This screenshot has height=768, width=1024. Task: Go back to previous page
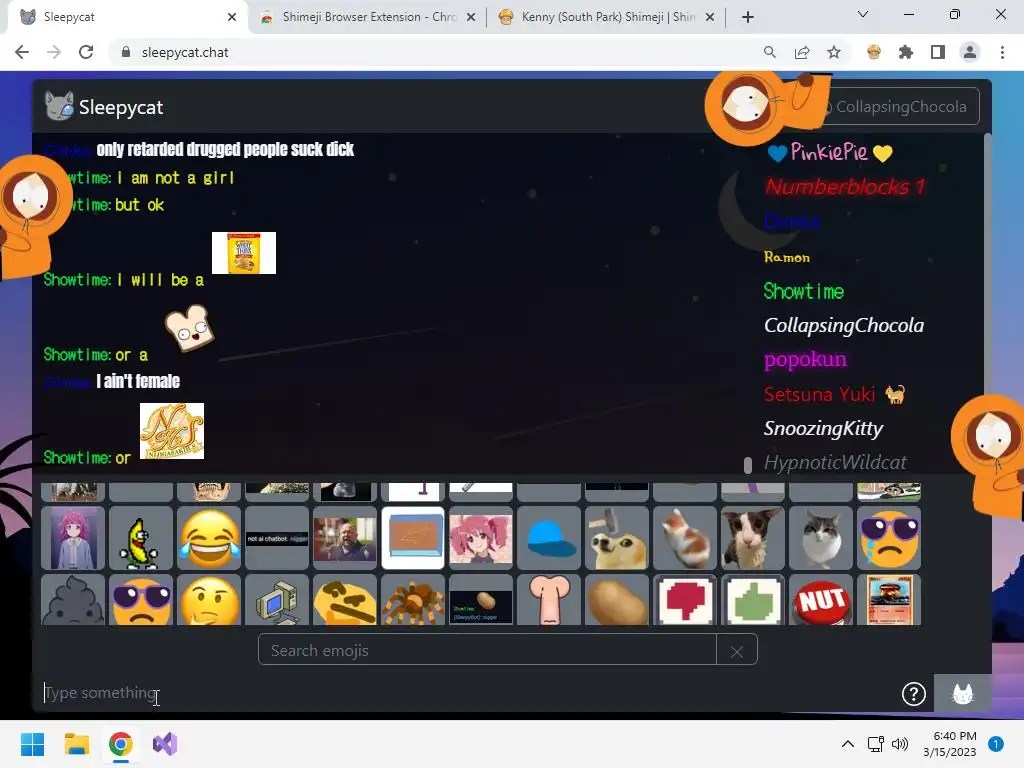[22, 52]
